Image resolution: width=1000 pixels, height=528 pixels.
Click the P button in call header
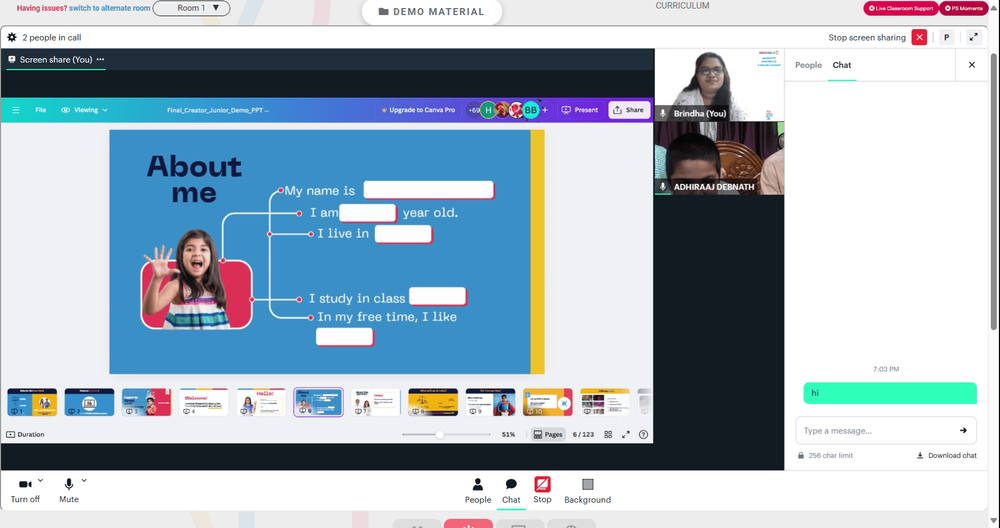click(x=946, y=38)
